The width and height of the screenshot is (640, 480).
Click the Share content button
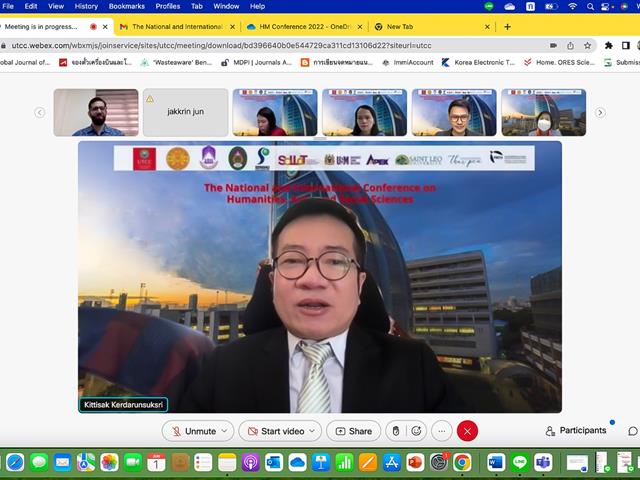(x=353, y=431)
